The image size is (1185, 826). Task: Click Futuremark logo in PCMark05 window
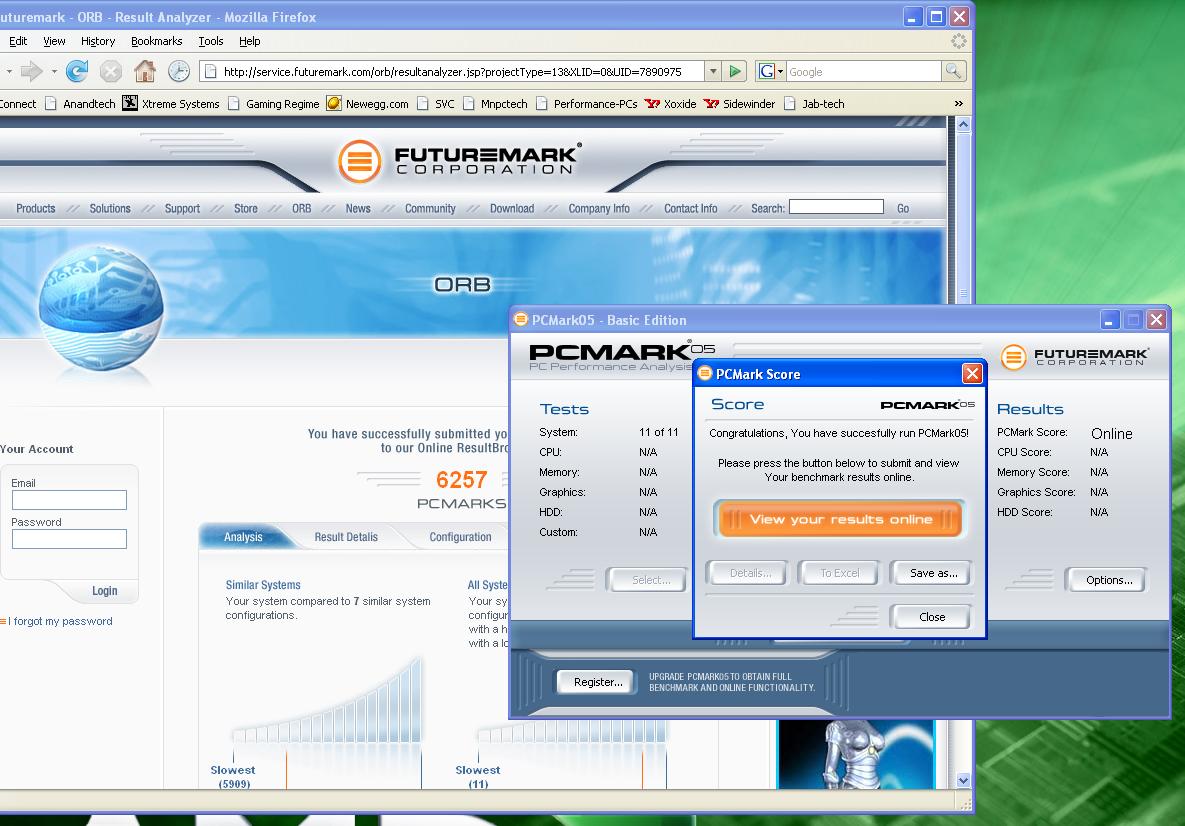pos(1075,357)
